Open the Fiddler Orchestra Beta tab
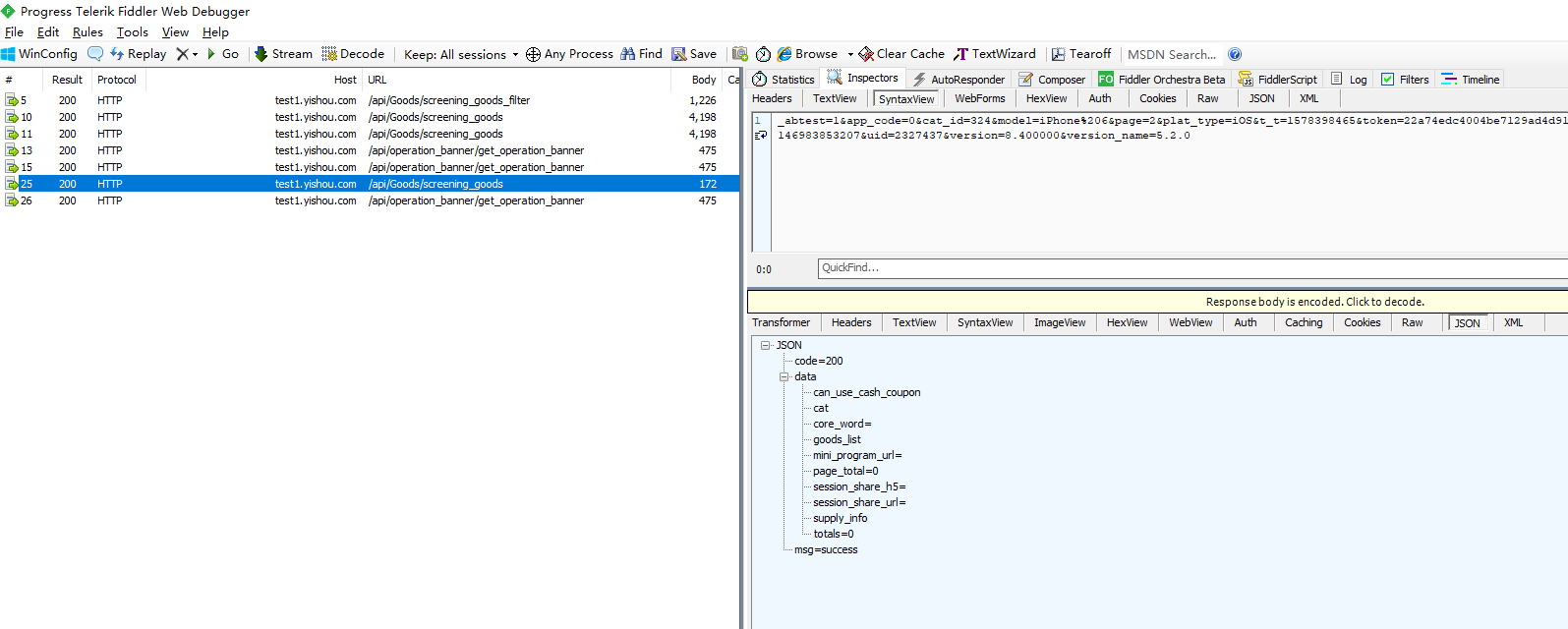This screenshot has width=1568, height=629. (1162, 79)
